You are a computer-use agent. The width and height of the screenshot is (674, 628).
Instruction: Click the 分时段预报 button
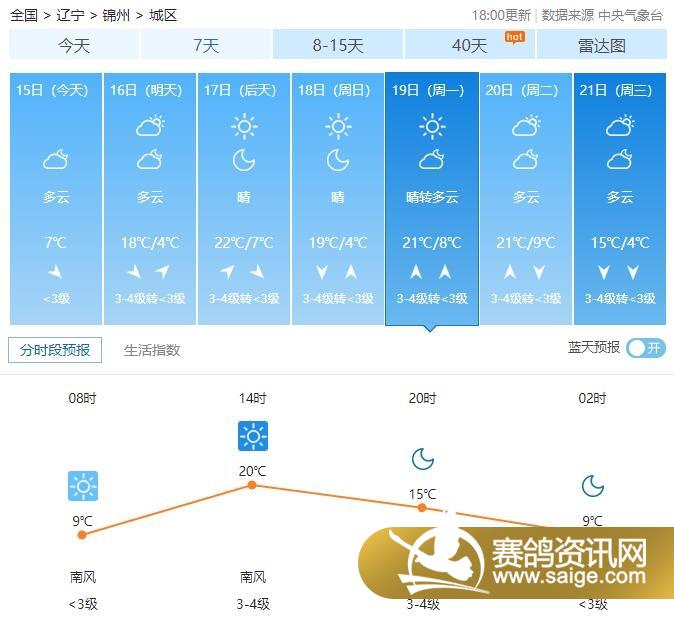tap(55, 350)
